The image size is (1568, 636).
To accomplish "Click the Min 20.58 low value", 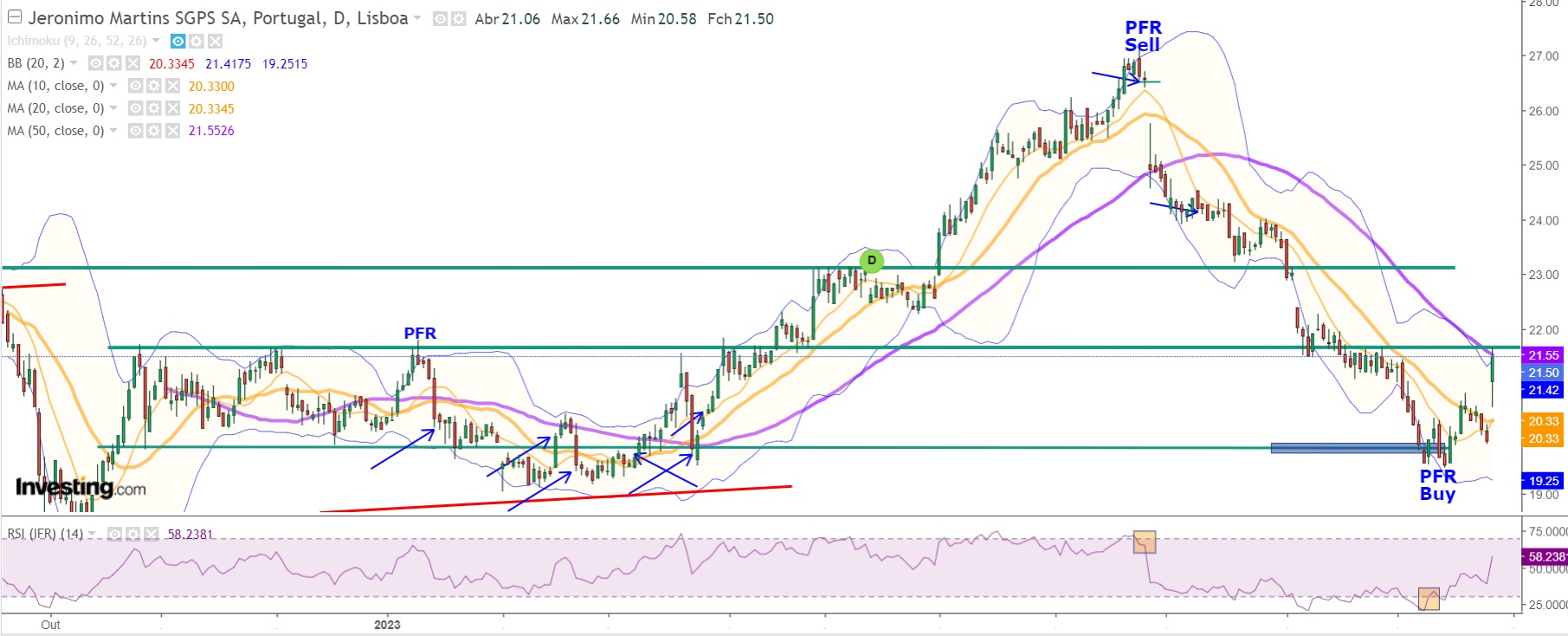I will tap(663, 18).
